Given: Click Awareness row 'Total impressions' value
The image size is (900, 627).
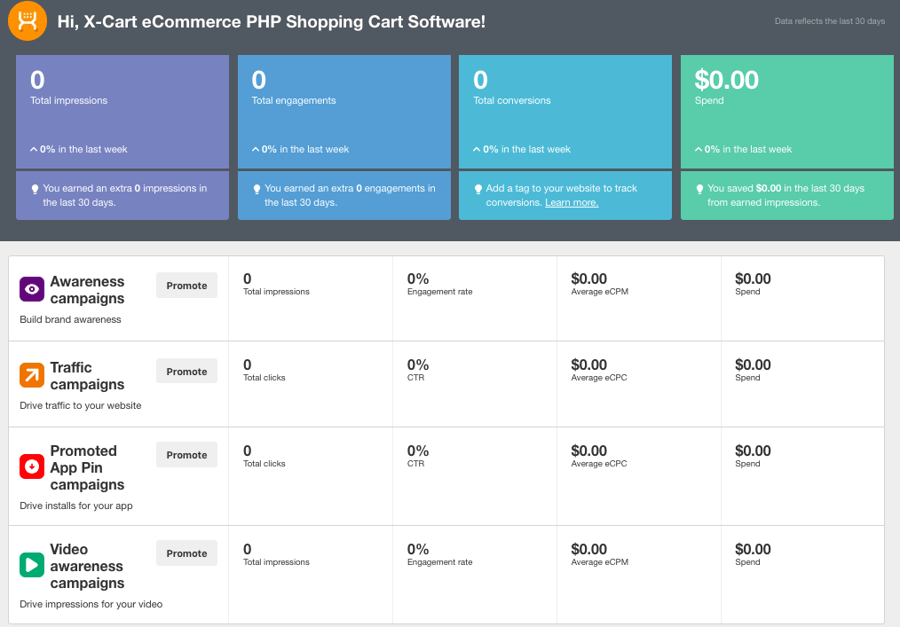Looking at the screenshot, I should click(247, 279).
